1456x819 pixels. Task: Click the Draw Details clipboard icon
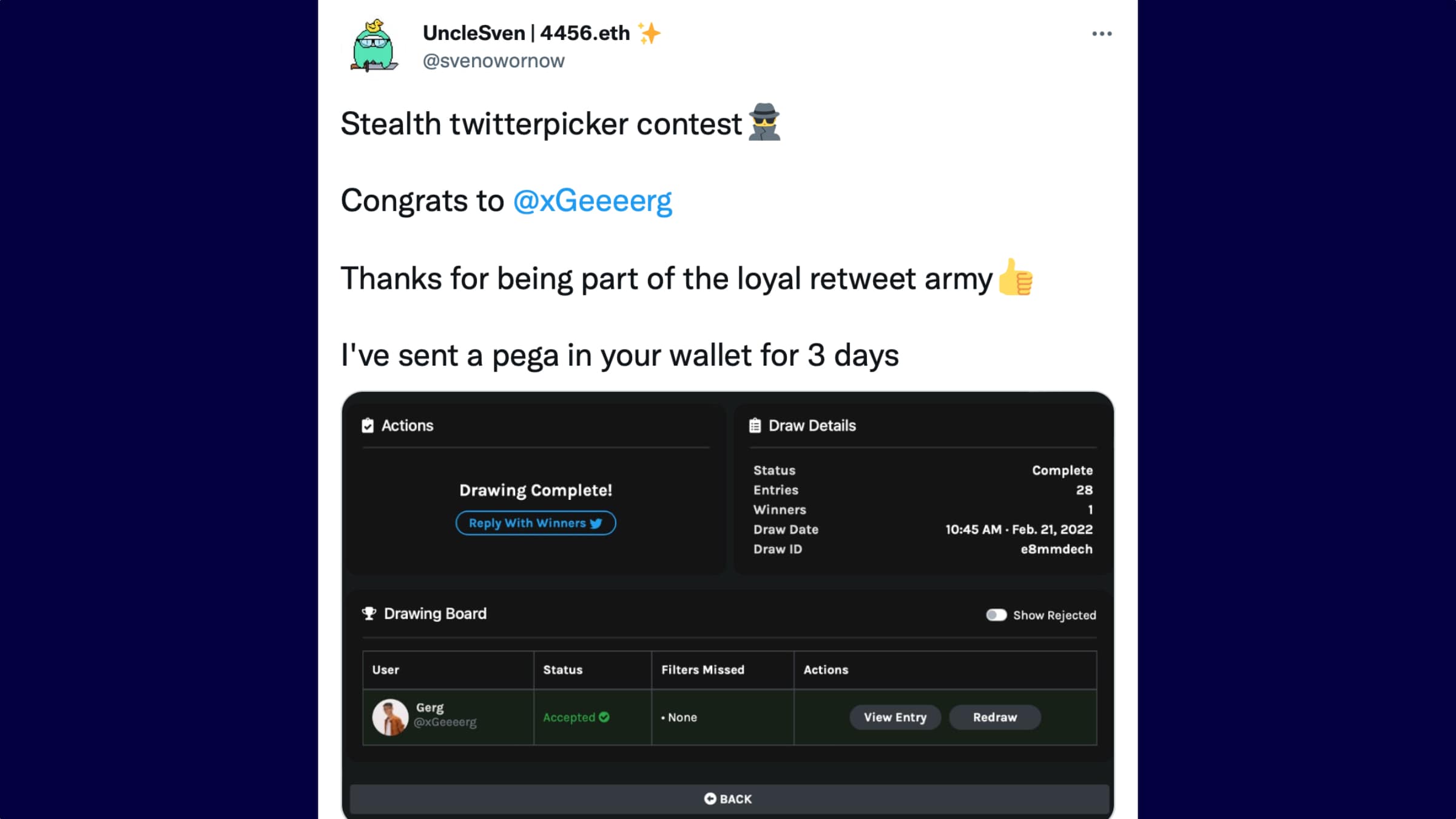coord(755,426)
